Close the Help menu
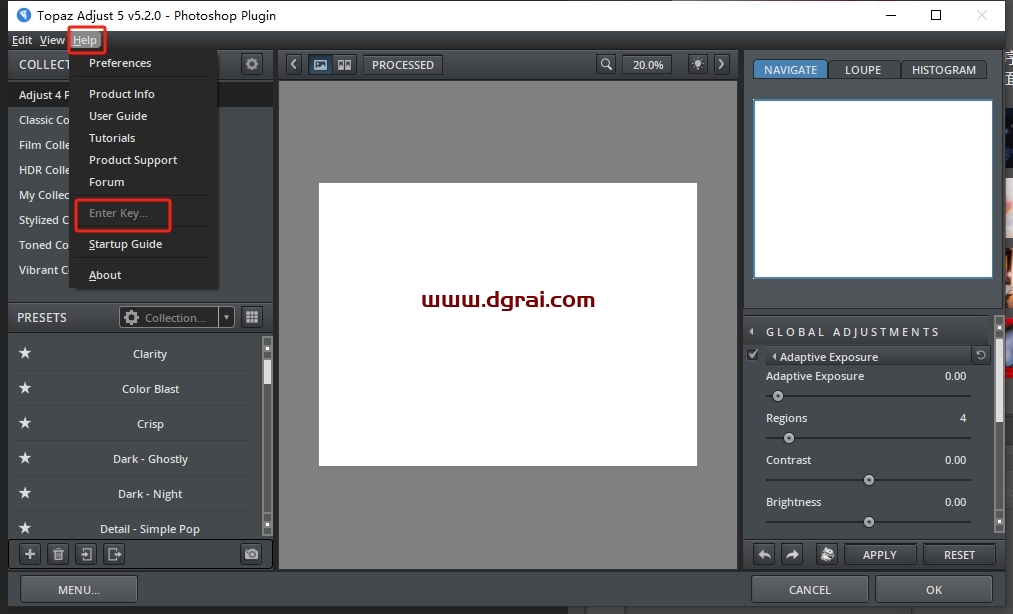The image size is (1013, 614). point(85,40)
